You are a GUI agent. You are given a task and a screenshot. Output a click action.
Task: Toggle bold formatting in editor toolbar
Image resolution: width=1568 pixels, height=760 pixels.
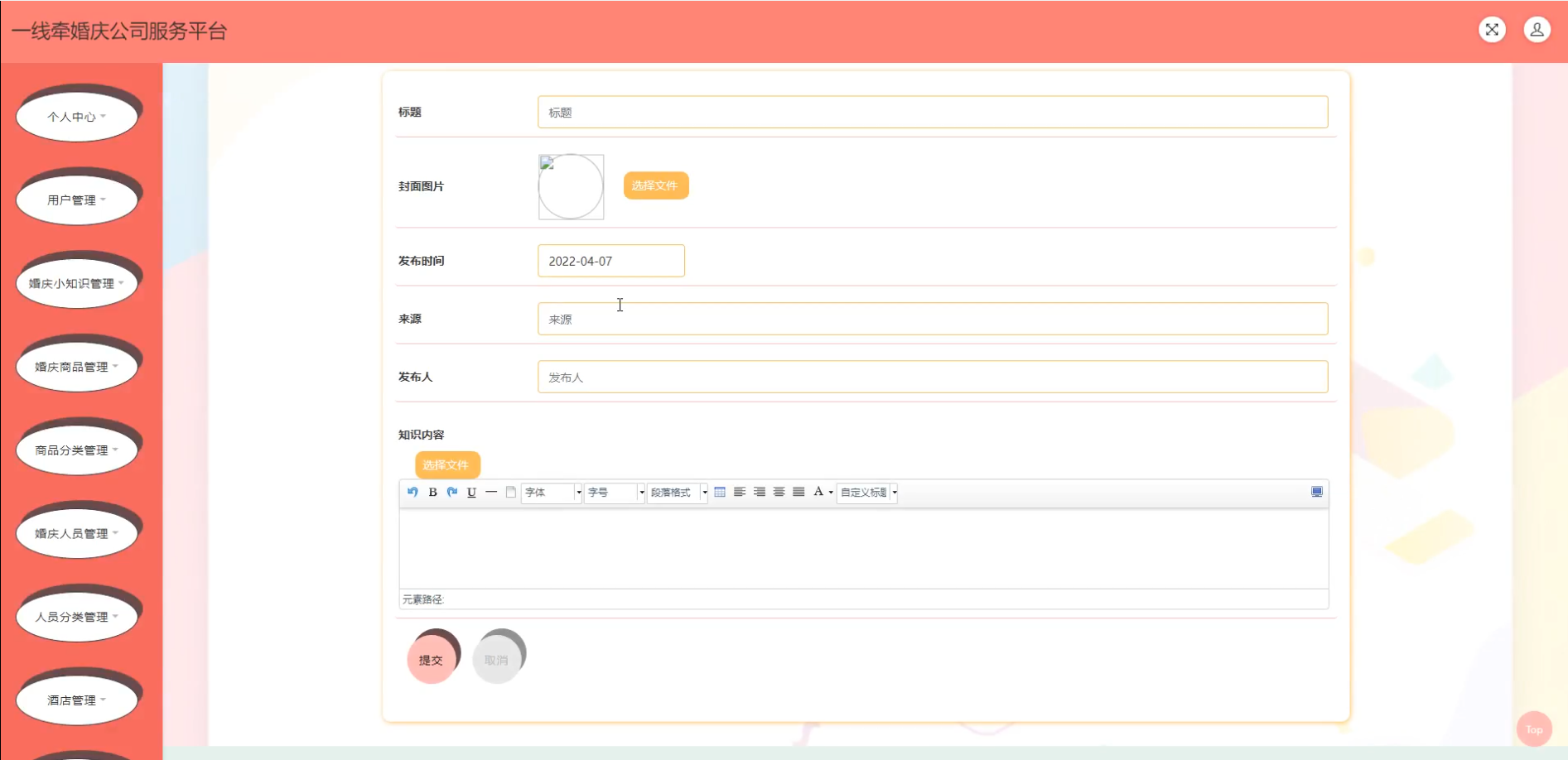pos(432,492)
